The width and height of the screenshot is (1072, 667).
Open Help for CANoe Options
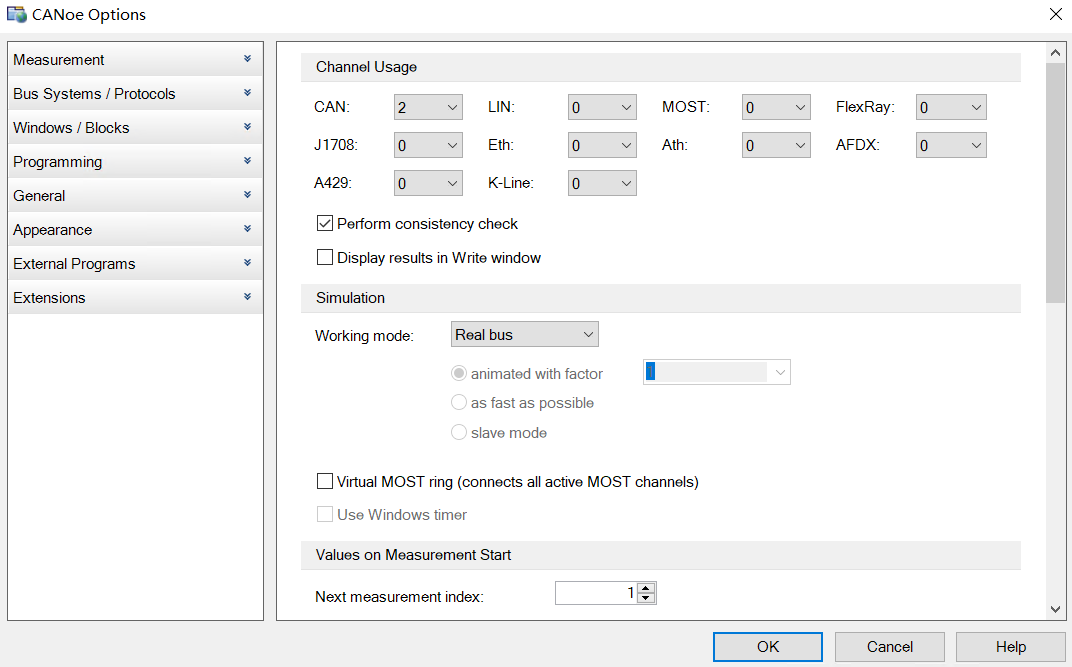pyautogui.click(x=1010, y=646)
